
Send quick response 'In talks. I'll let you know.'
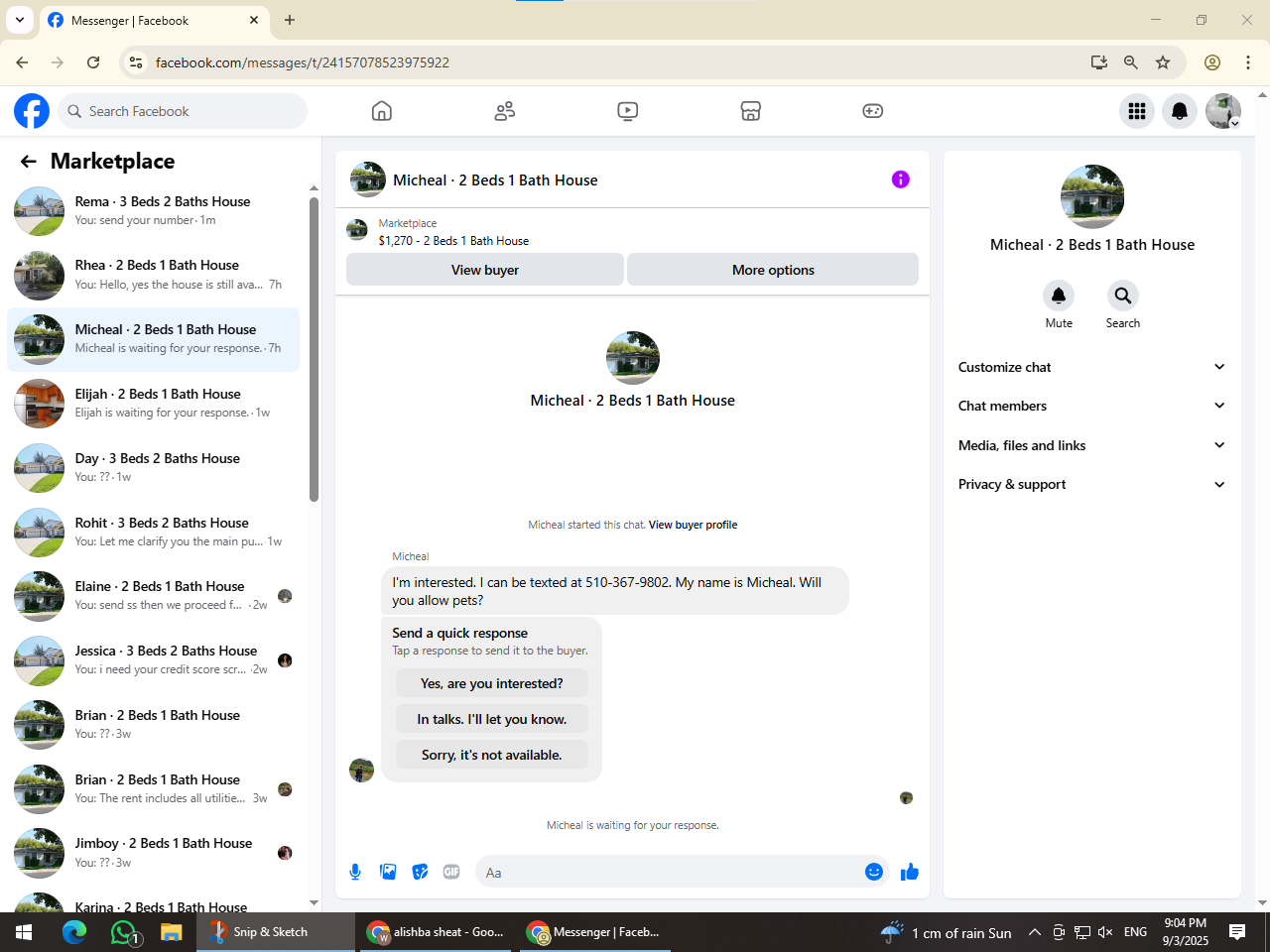tap(492, 719)
